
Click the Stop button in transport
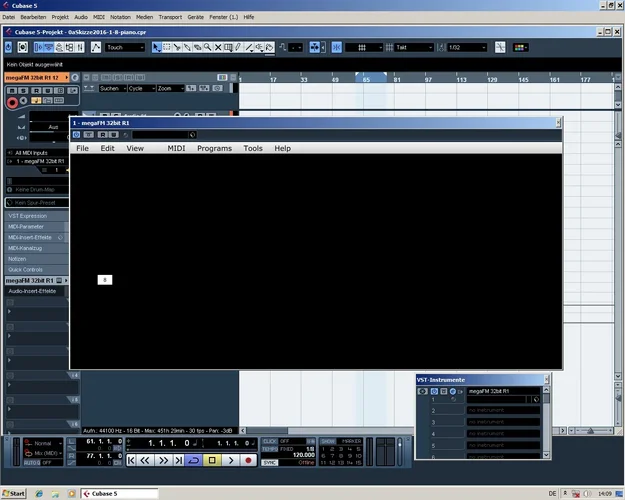click(212, 460)
